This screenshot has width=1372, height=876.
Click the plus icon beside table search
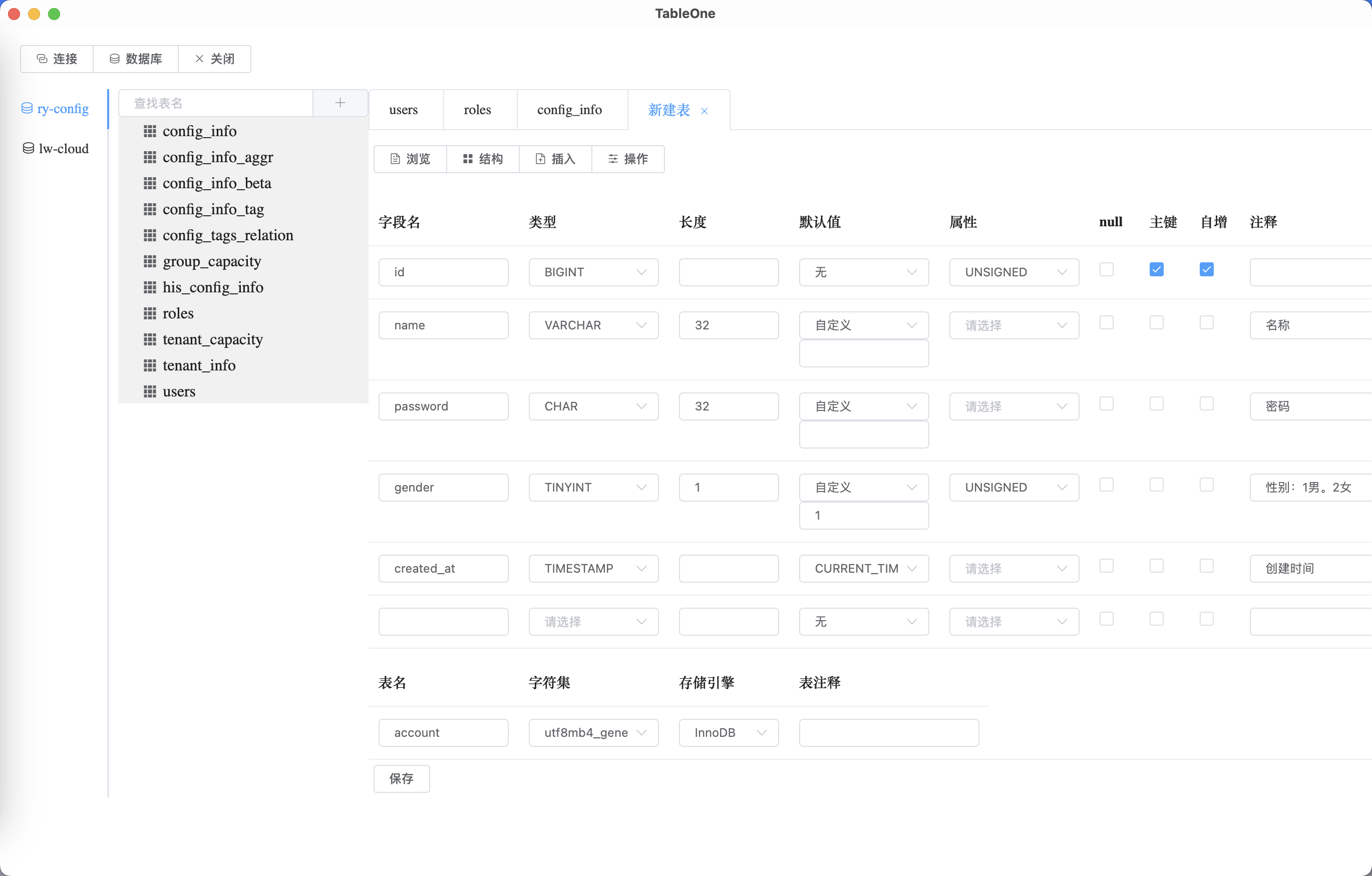tap(340, 103)
